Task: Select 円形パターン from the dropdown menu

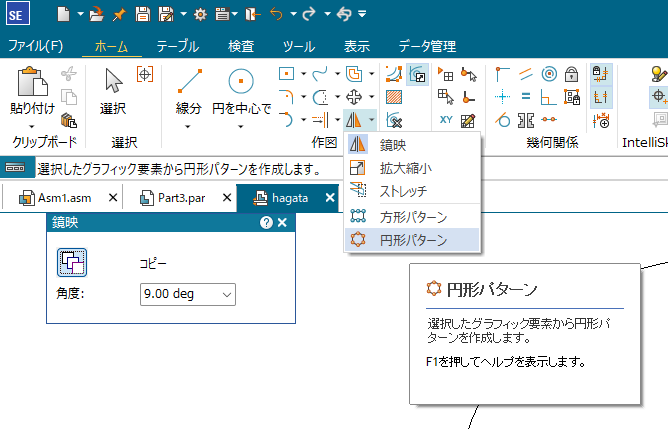Action: click(412, 240)
